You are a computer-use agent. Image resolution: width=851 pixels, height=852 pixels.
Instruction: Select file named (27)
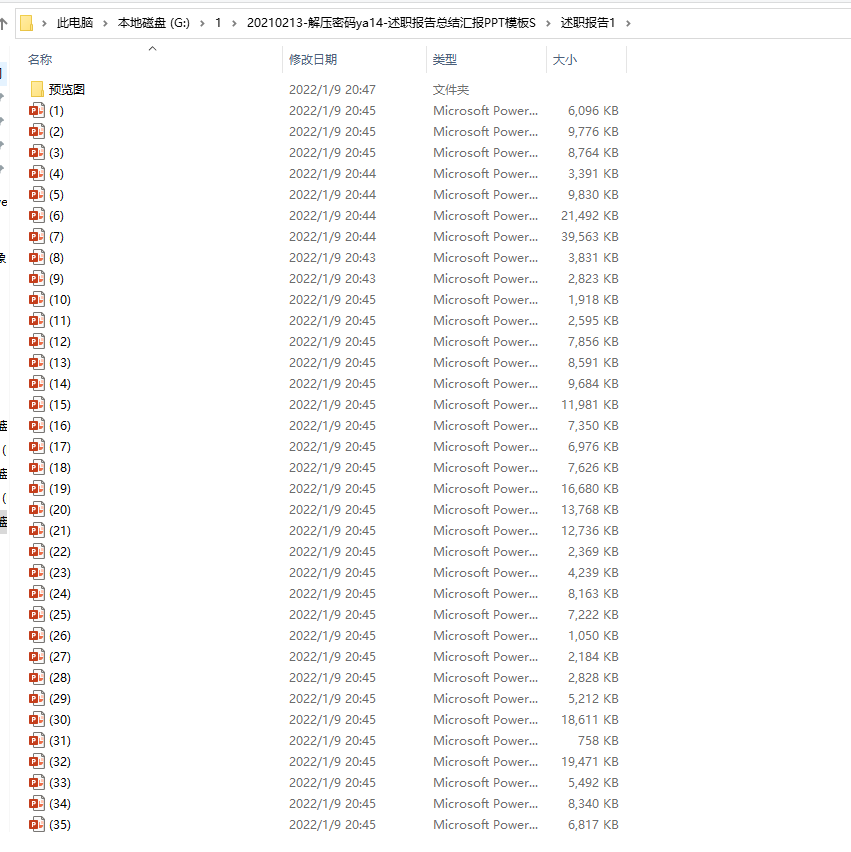click(x=60, y=656)
